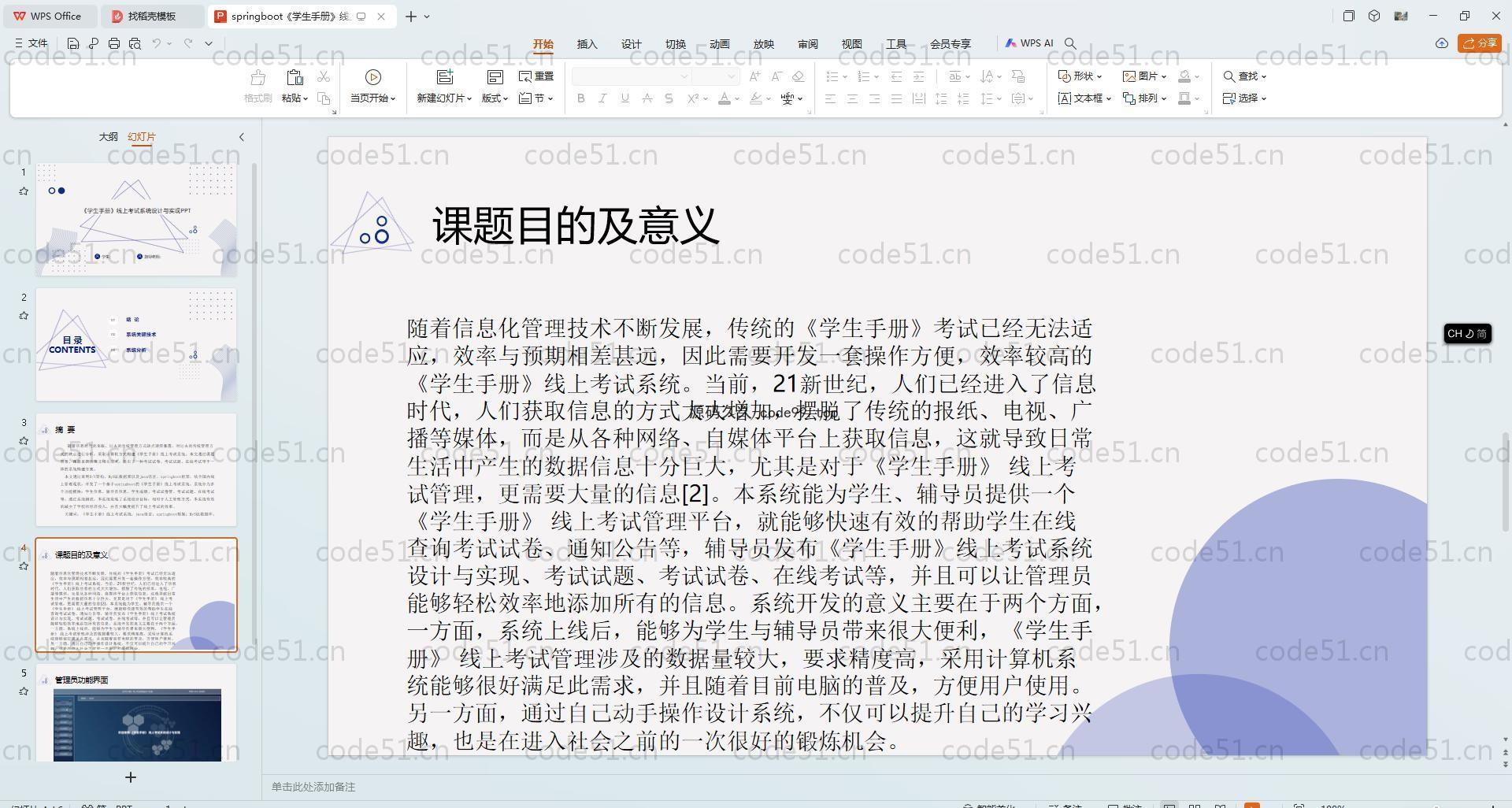Viewport: 1512px width, 808px height.
Task: Toggle text shadow S button
Action: tap(669, 98)
